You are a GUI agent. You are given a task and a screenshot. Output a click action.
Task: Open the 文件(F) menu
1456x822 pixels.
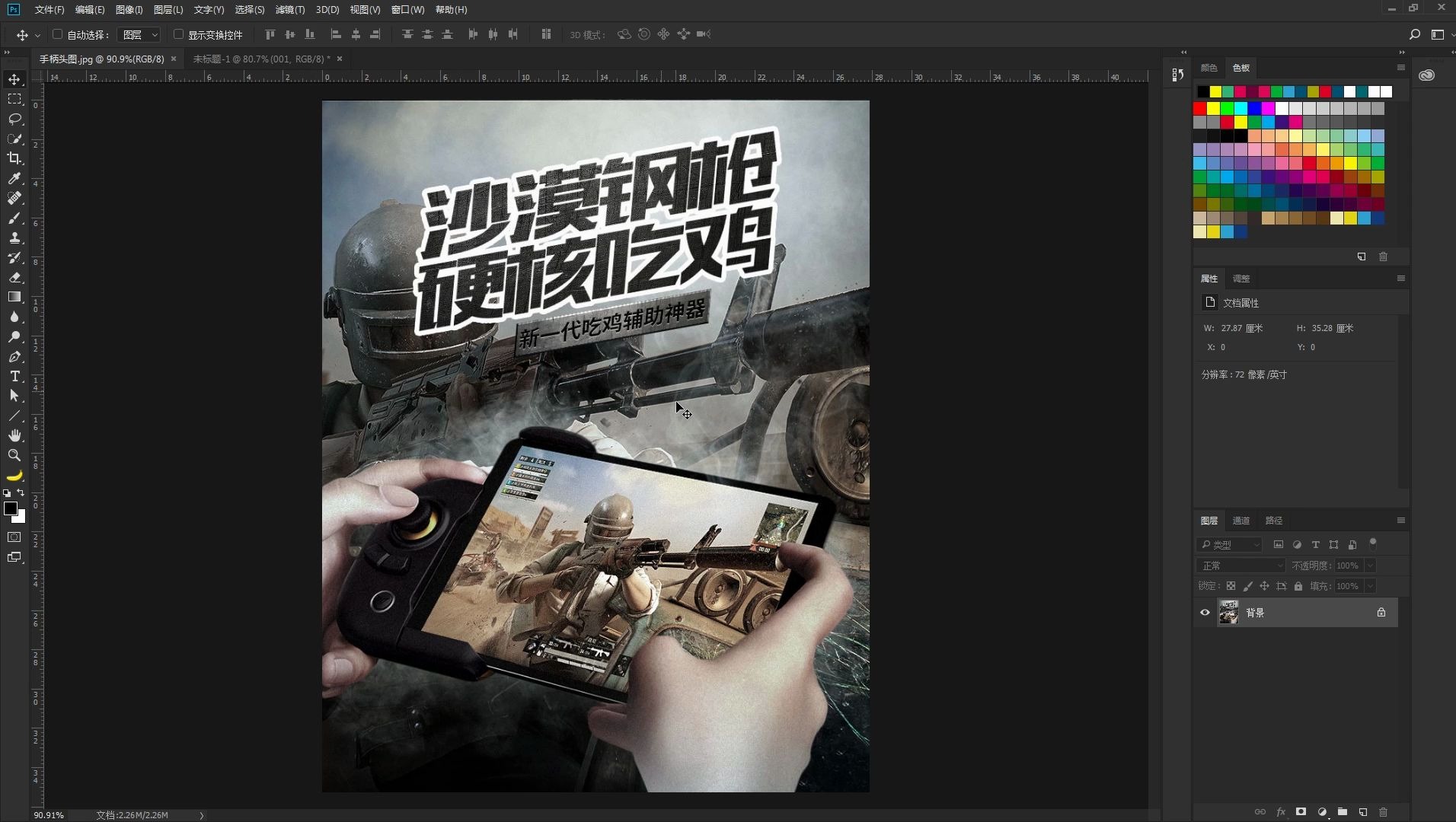tap(49, 10)
